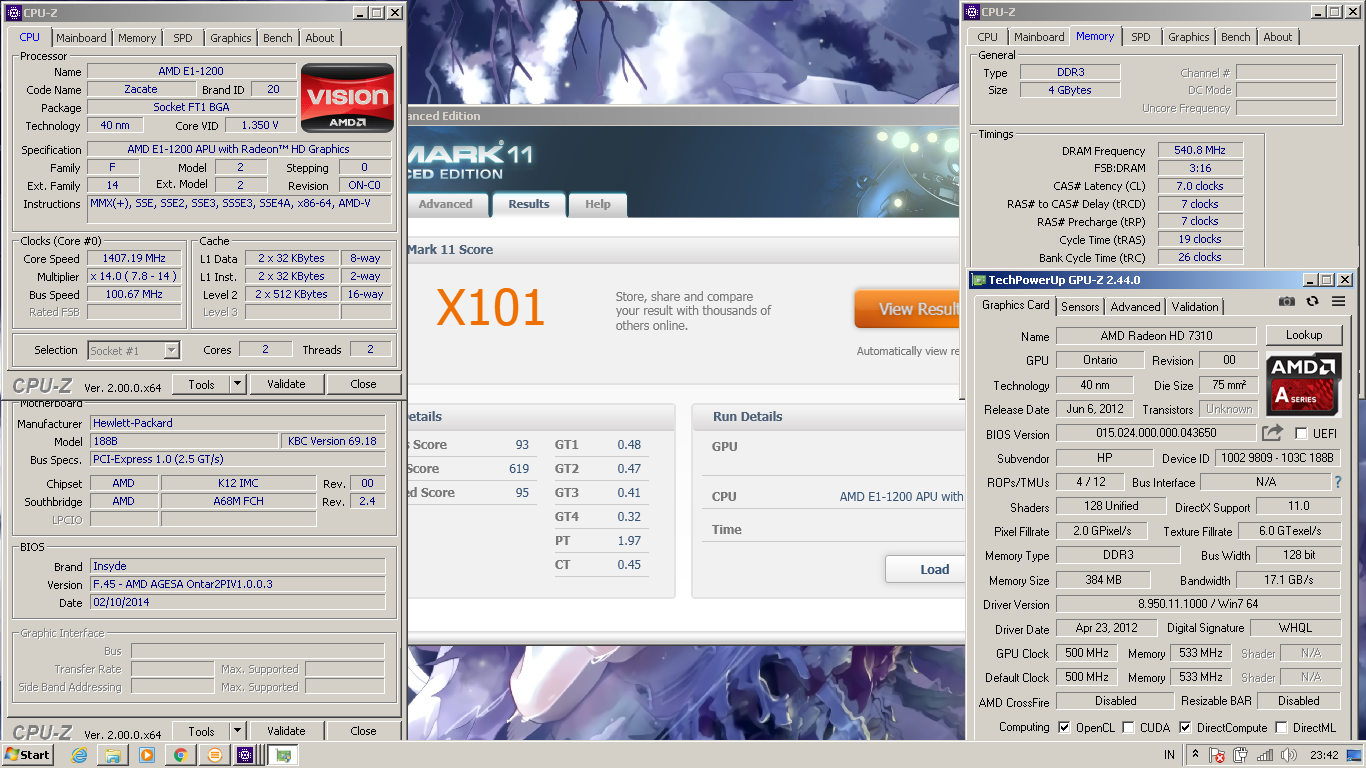
Task: Open Internet Explorer from the taskbar
Action: 80,755
